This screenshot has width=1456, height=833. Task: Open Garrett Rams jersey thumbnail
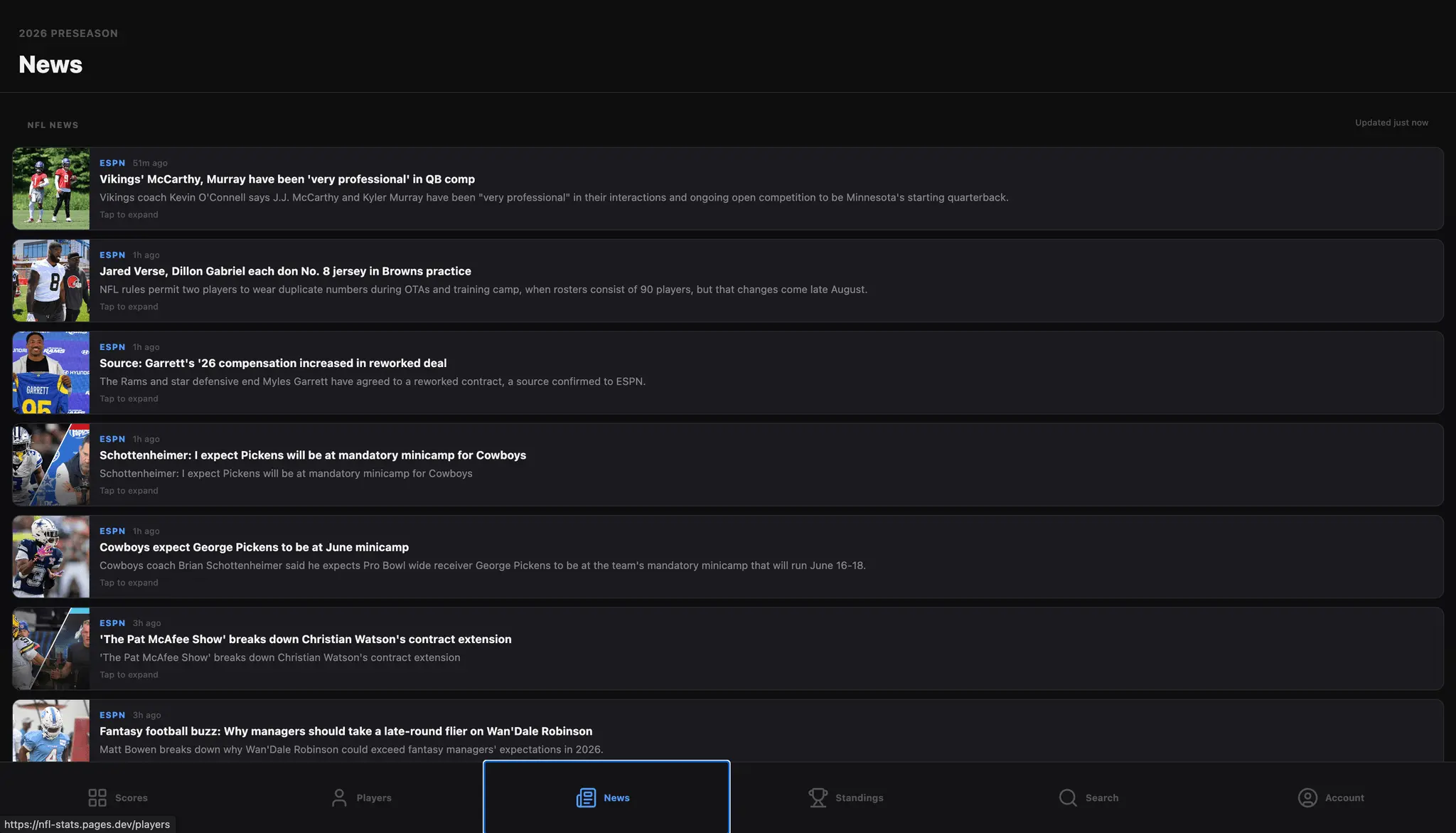(x=51, y=373)
